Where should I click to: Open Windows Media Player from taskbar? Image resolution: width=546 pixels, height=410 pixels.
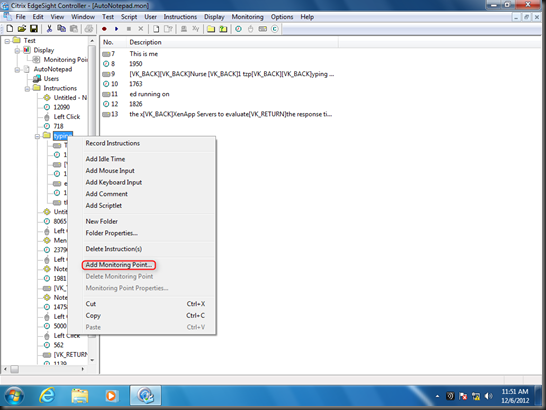[111, 396]
